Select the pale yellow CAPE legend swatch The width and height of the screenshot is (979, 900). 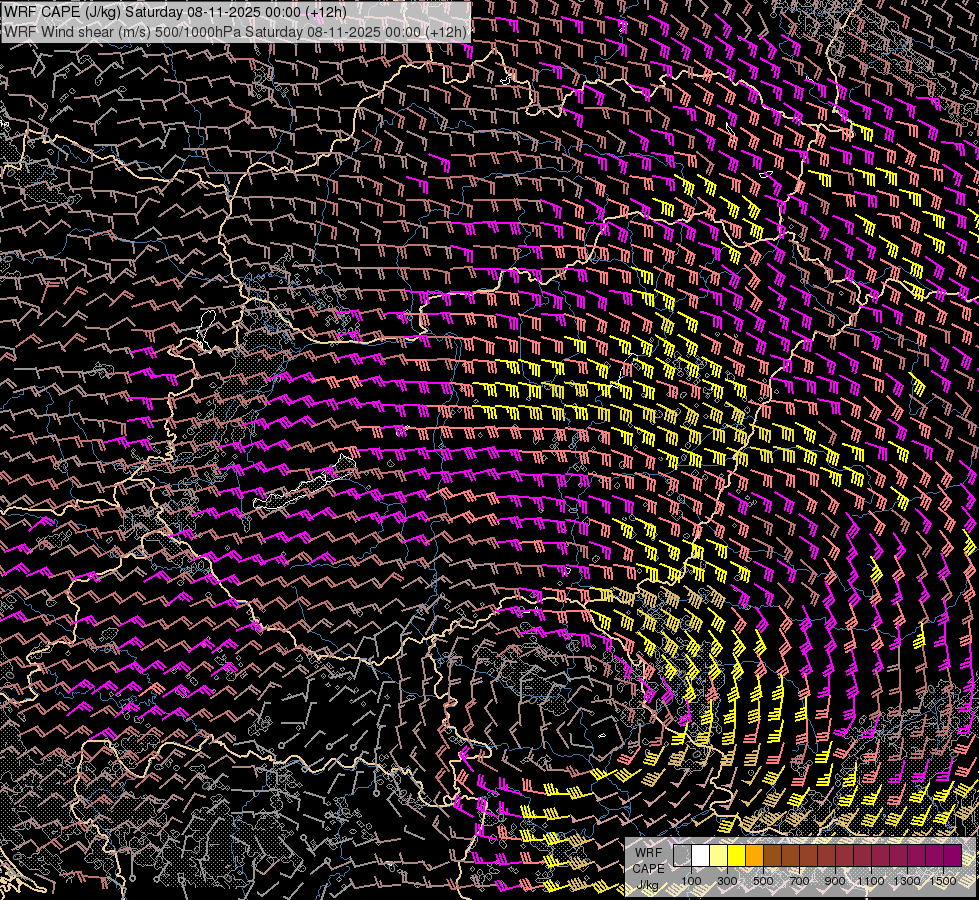point(718,856)
